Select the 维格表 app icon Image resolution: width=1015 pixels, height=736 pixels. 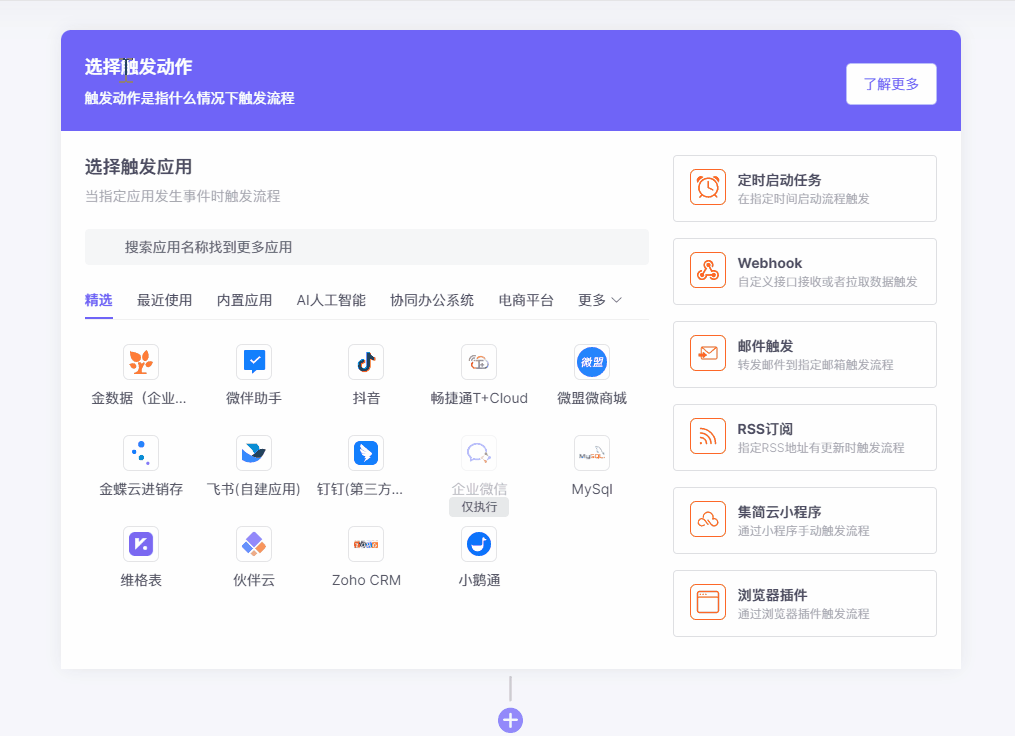point(140,544)
